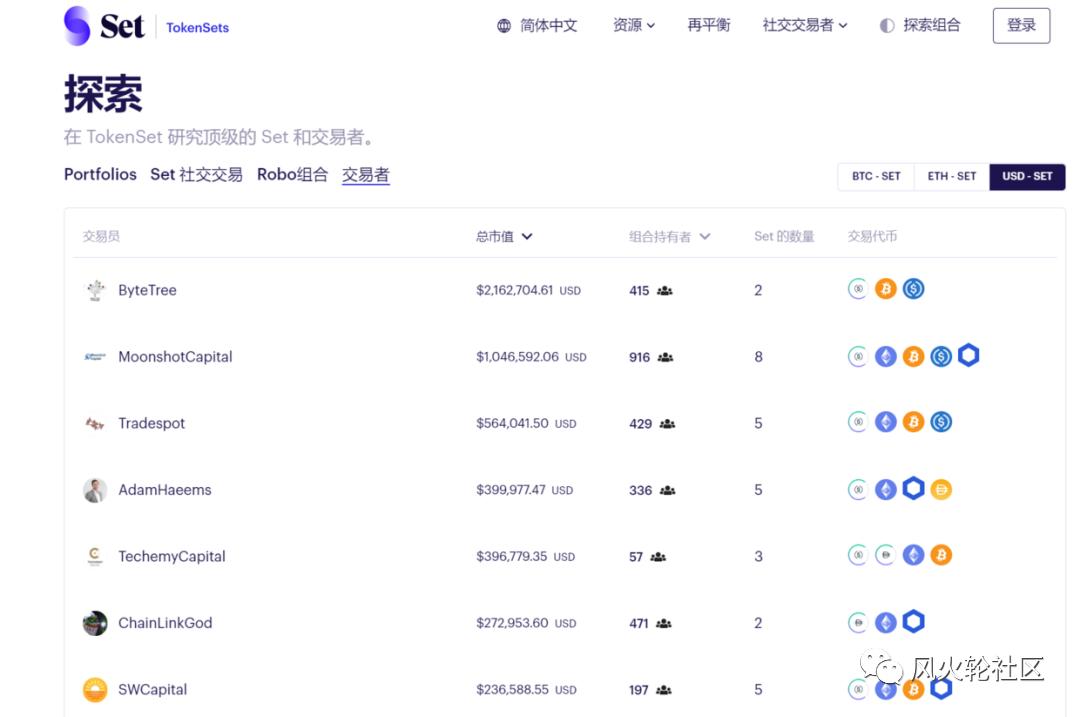1080x717 pixels.
Task: Select the ETH - SET currency option
Action: 951,176
